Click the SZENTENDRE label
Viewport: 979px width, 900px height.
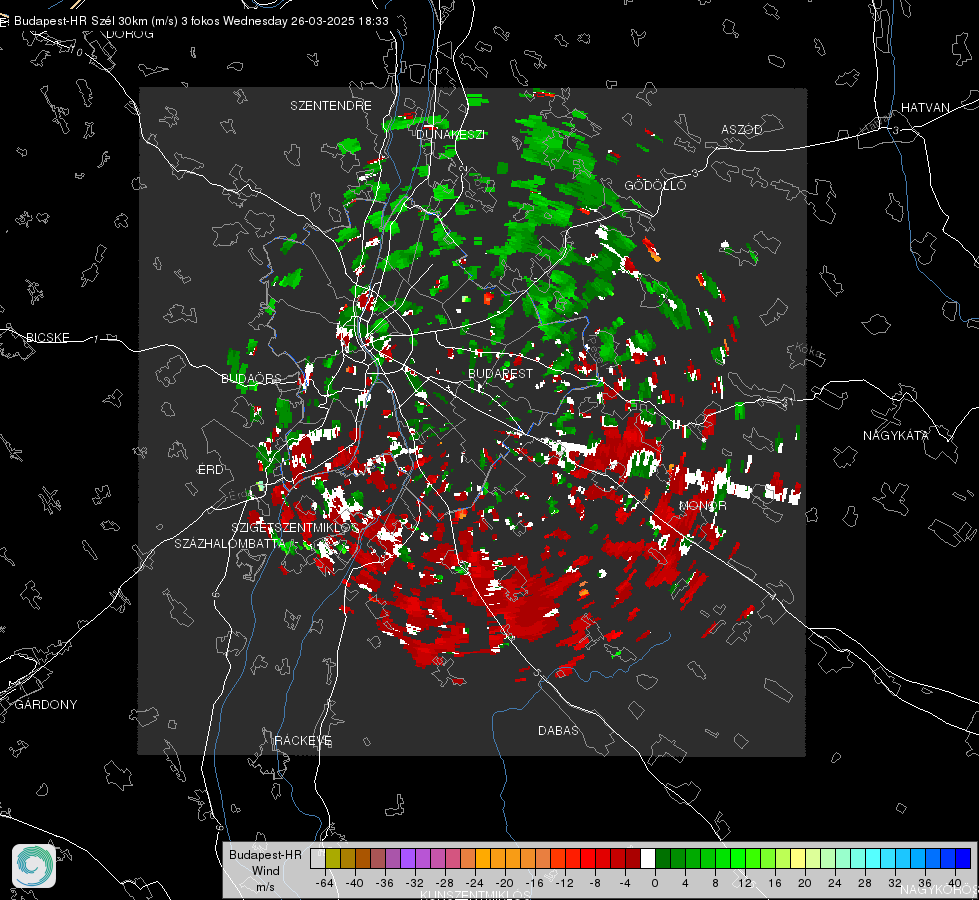[x=330, y=106]
